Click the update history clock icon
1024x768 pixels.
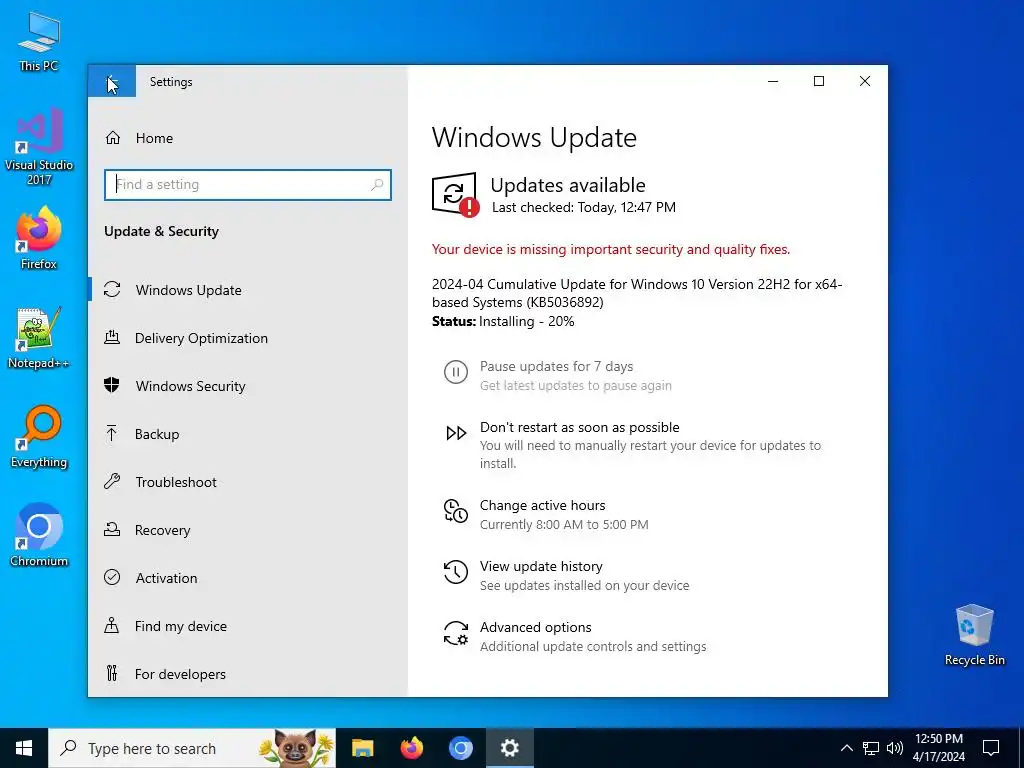(x=456, y=572)
